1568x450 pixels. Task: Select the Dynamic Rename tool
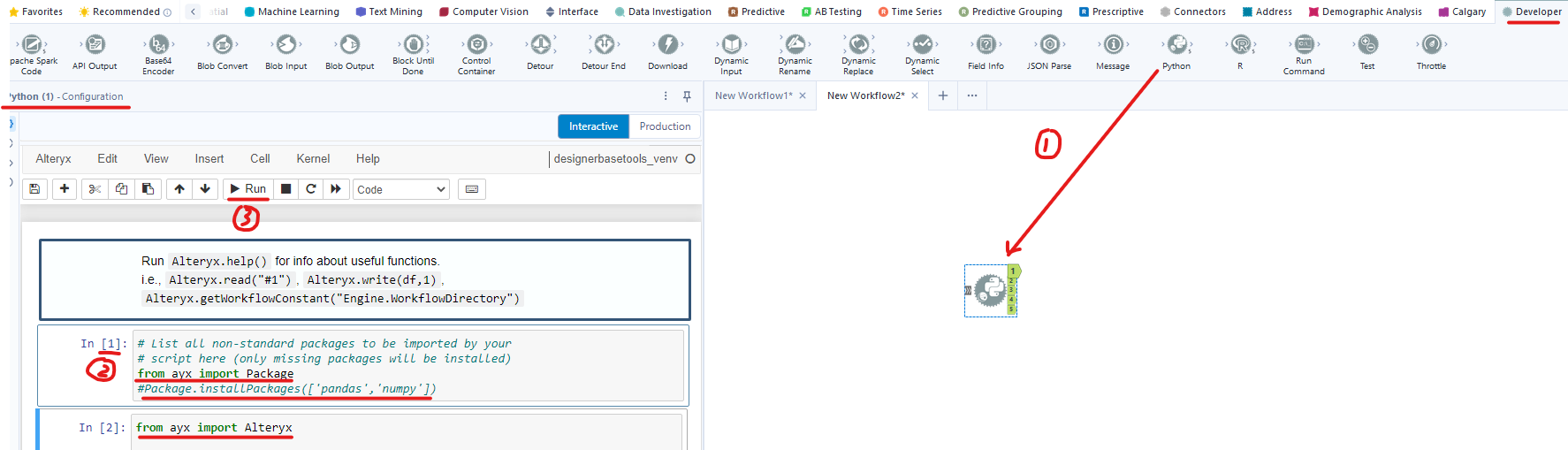[795, 54]
